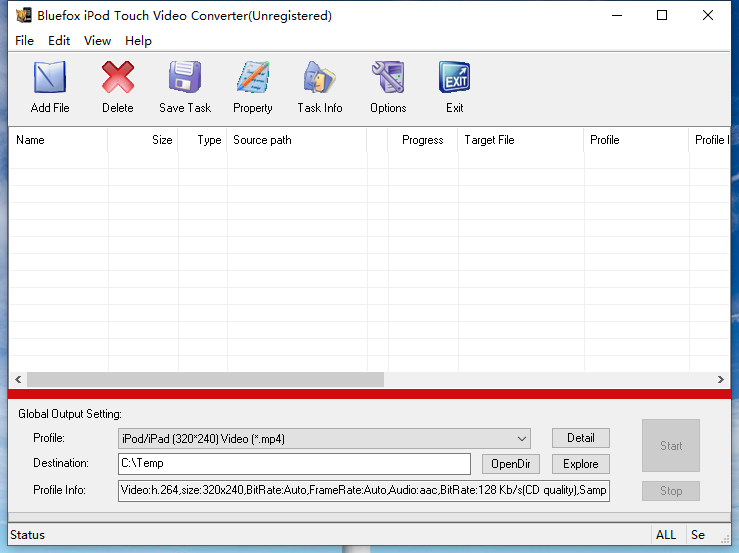The height and width of the screenshot is (553, 739).
Task: Click the Exit toolbar icon
Action: [x=454, y=77]
